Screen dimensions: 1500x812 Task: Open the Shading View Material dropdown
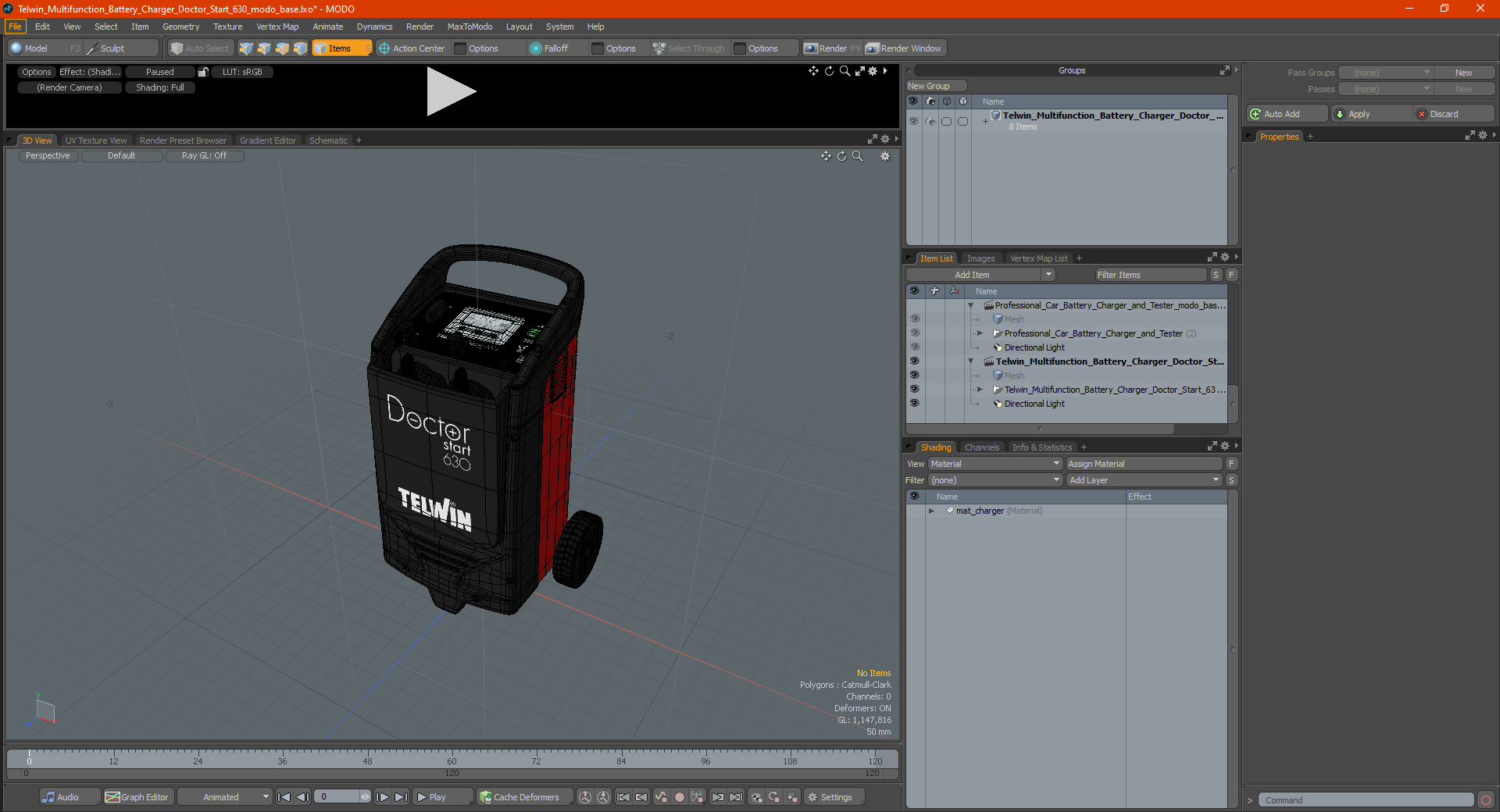(x=995, y=464)
